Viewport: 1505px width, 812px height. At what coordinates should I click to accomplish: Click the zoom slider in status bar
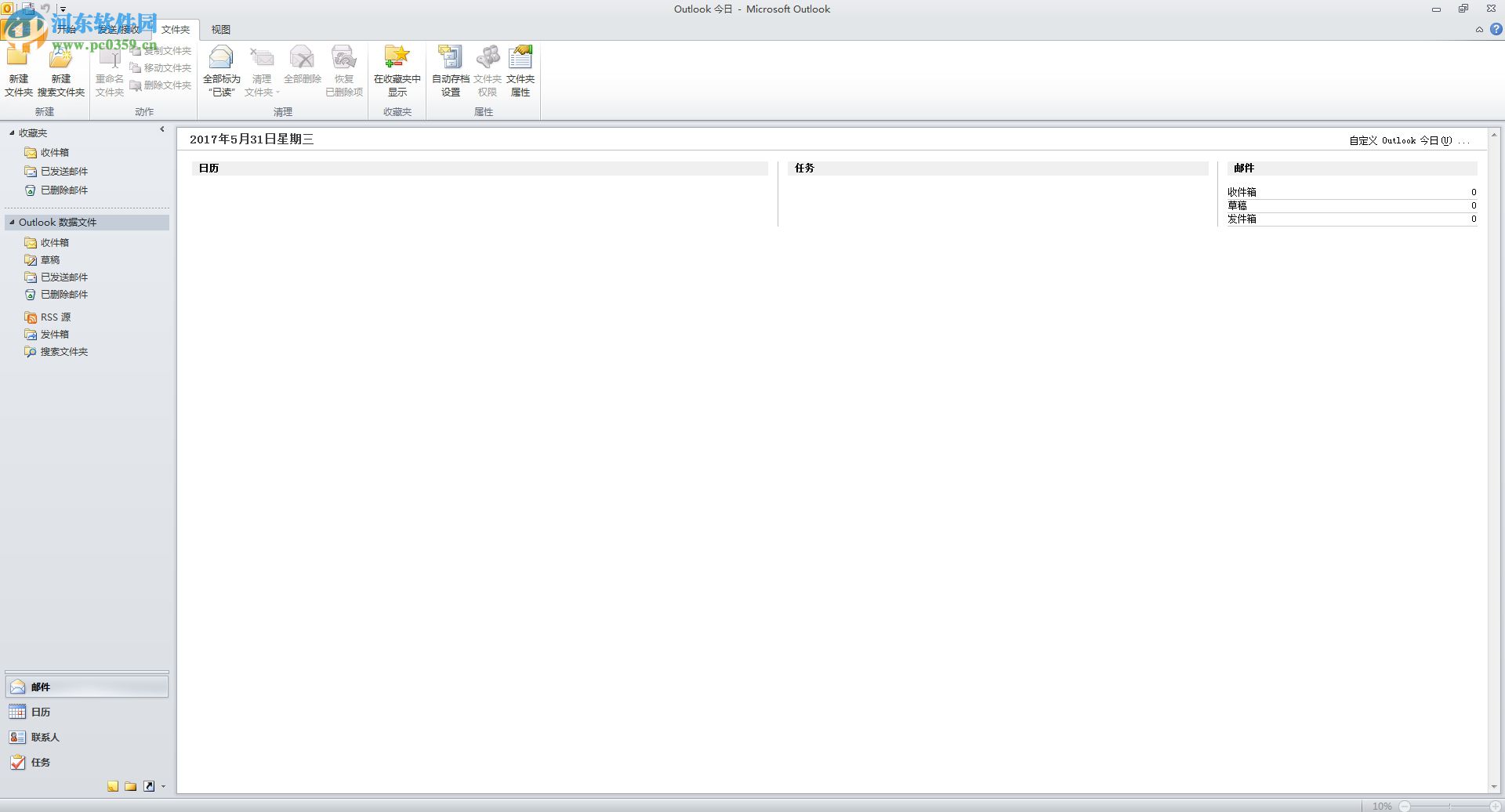(1450, 806)
